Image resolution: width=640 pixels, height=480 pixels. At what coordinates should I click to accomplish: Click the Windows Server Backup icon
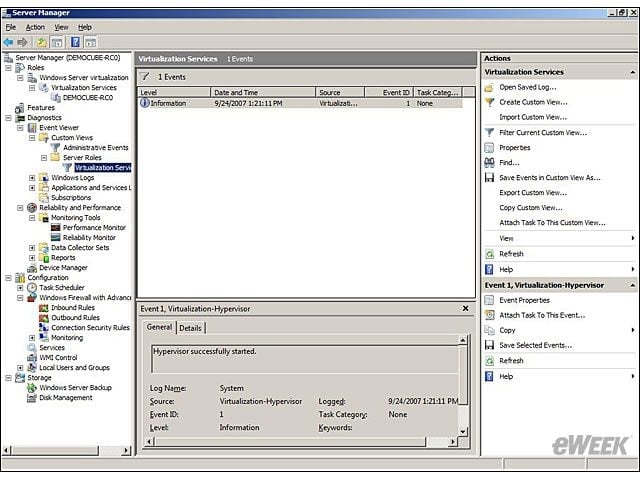[32, 388]
